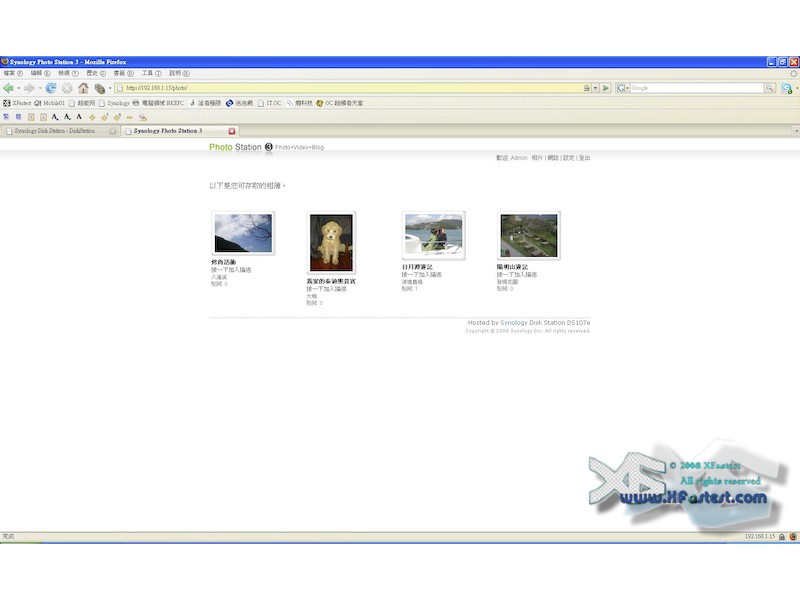The image size is (800, 600).
Task: Open the green park album thumbnail
Action: pos(529,235)
